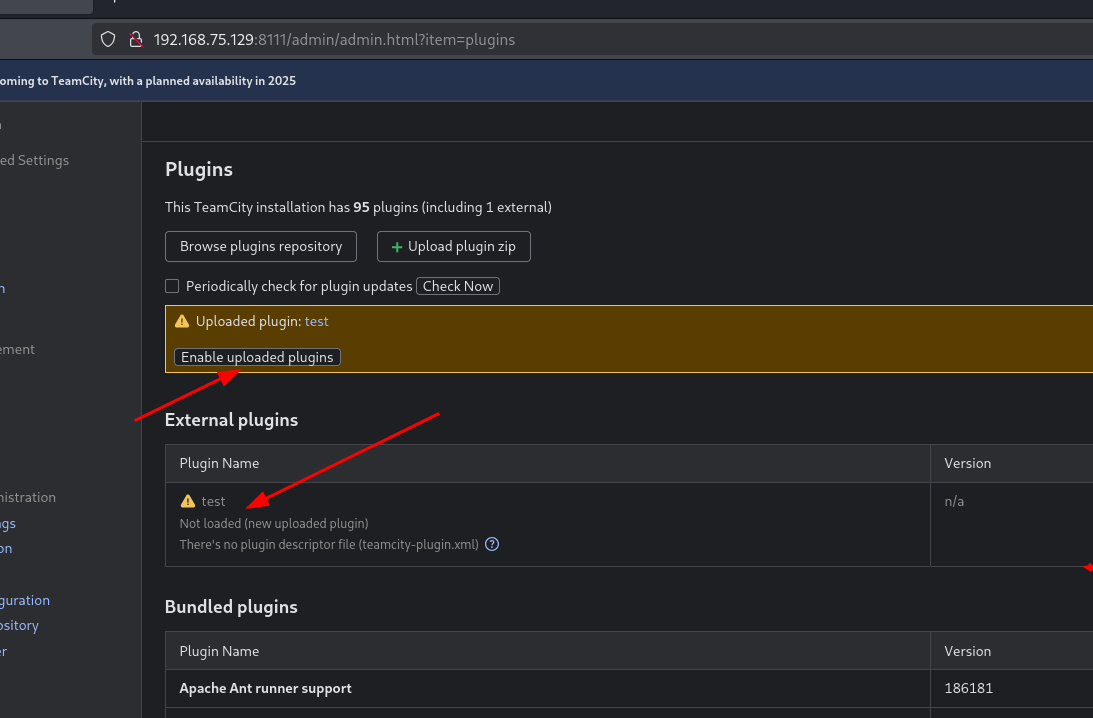Click the URL address bar
The height and width of the screenshot is (718, 1093).
tap(593, 39)
